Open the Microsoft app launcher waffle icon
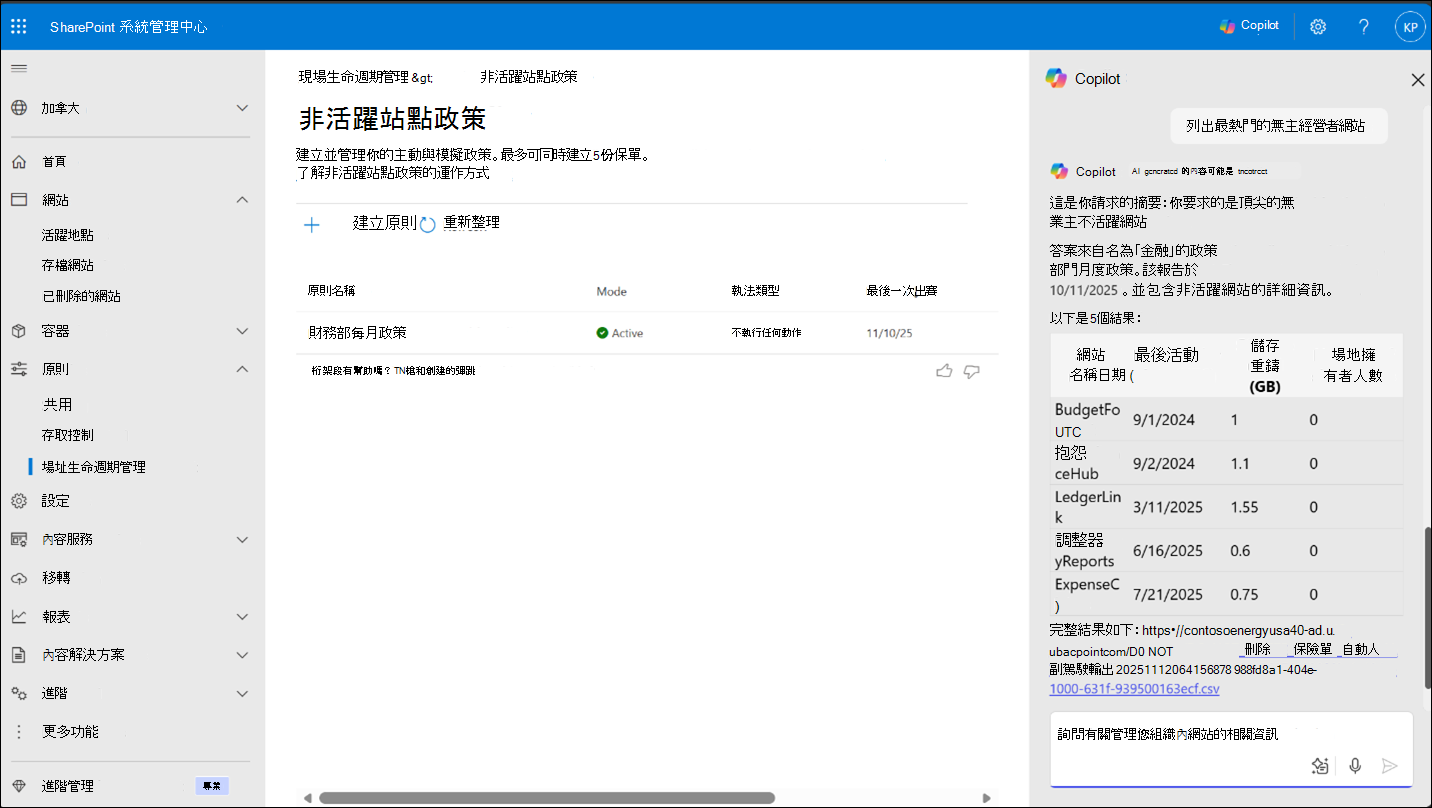This screenshot has width=1432, height=808. point(18,26)
